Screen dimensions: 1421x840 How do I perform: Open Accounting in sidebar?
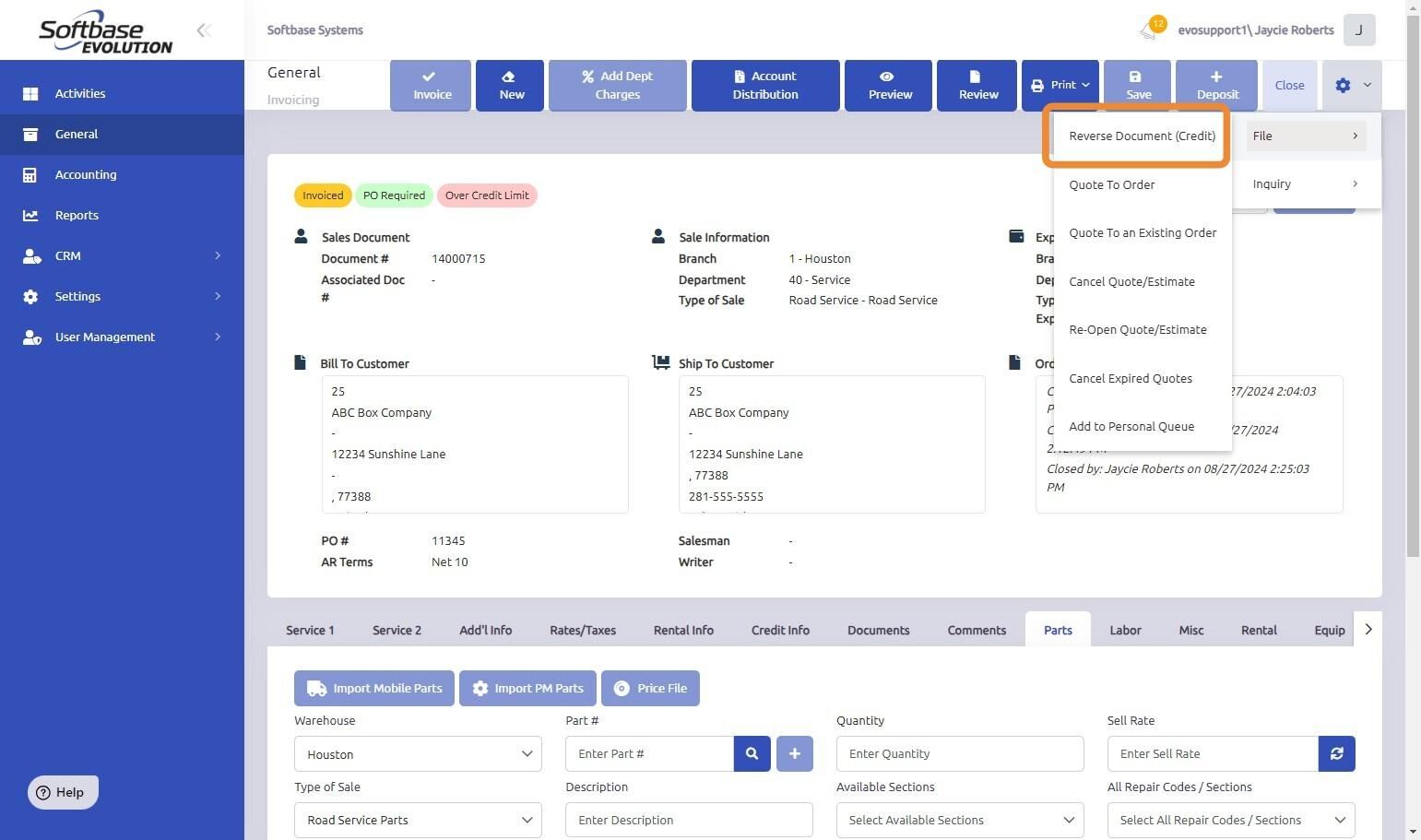(122, 175)
